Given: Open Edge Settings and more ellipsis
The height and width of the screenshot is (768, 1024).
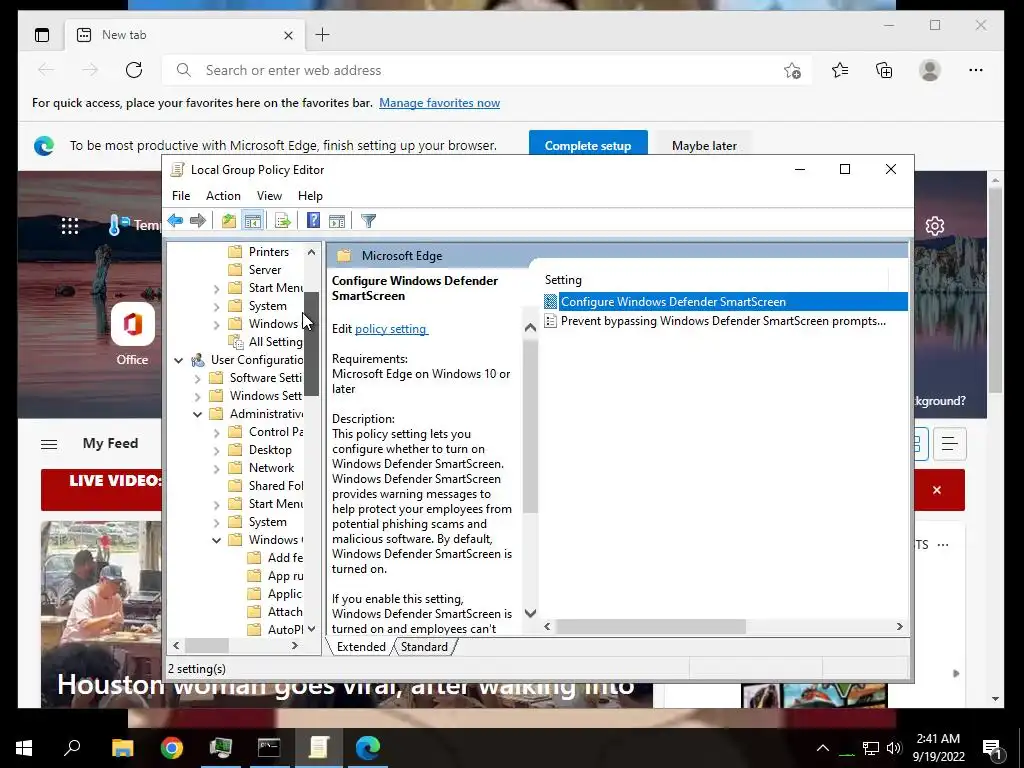Looking at the screenshot, I should (976, 70).
